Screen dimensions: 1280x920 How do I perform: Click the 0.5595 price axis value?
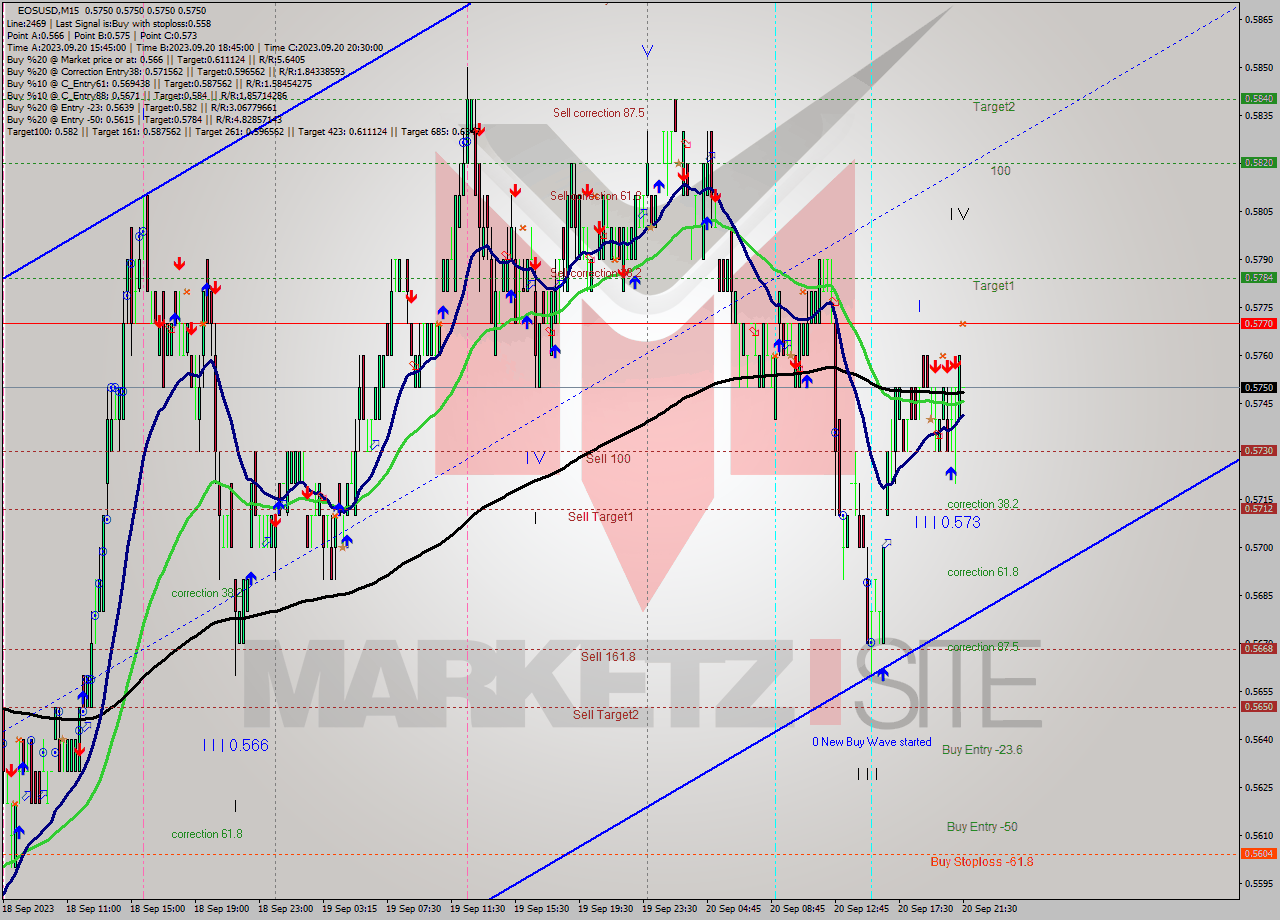tap(1258, 883)
